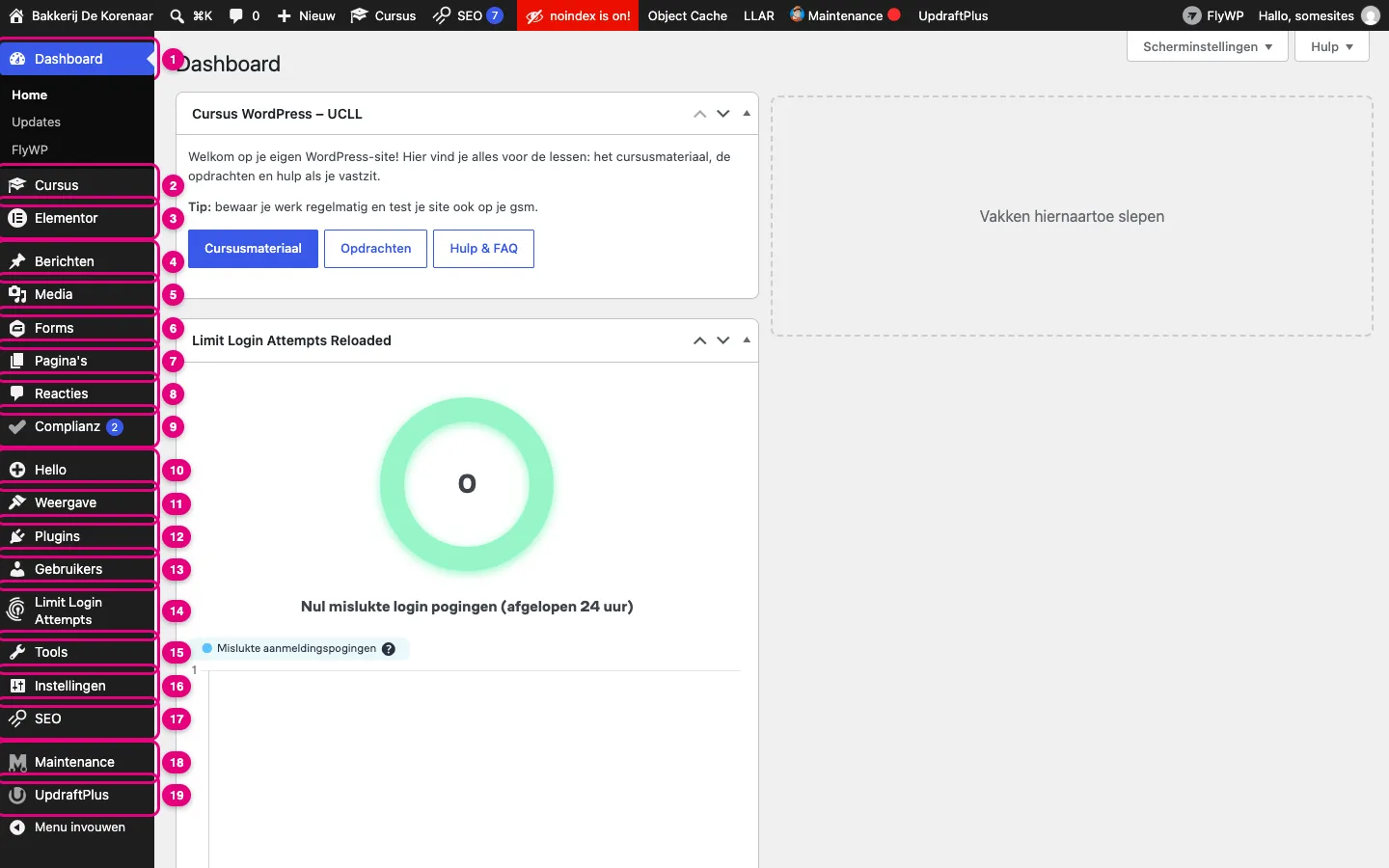Click the plus icon next to Nieuw
The height and width of the screenshot is (868, 1389).
(x=285, y=15)
